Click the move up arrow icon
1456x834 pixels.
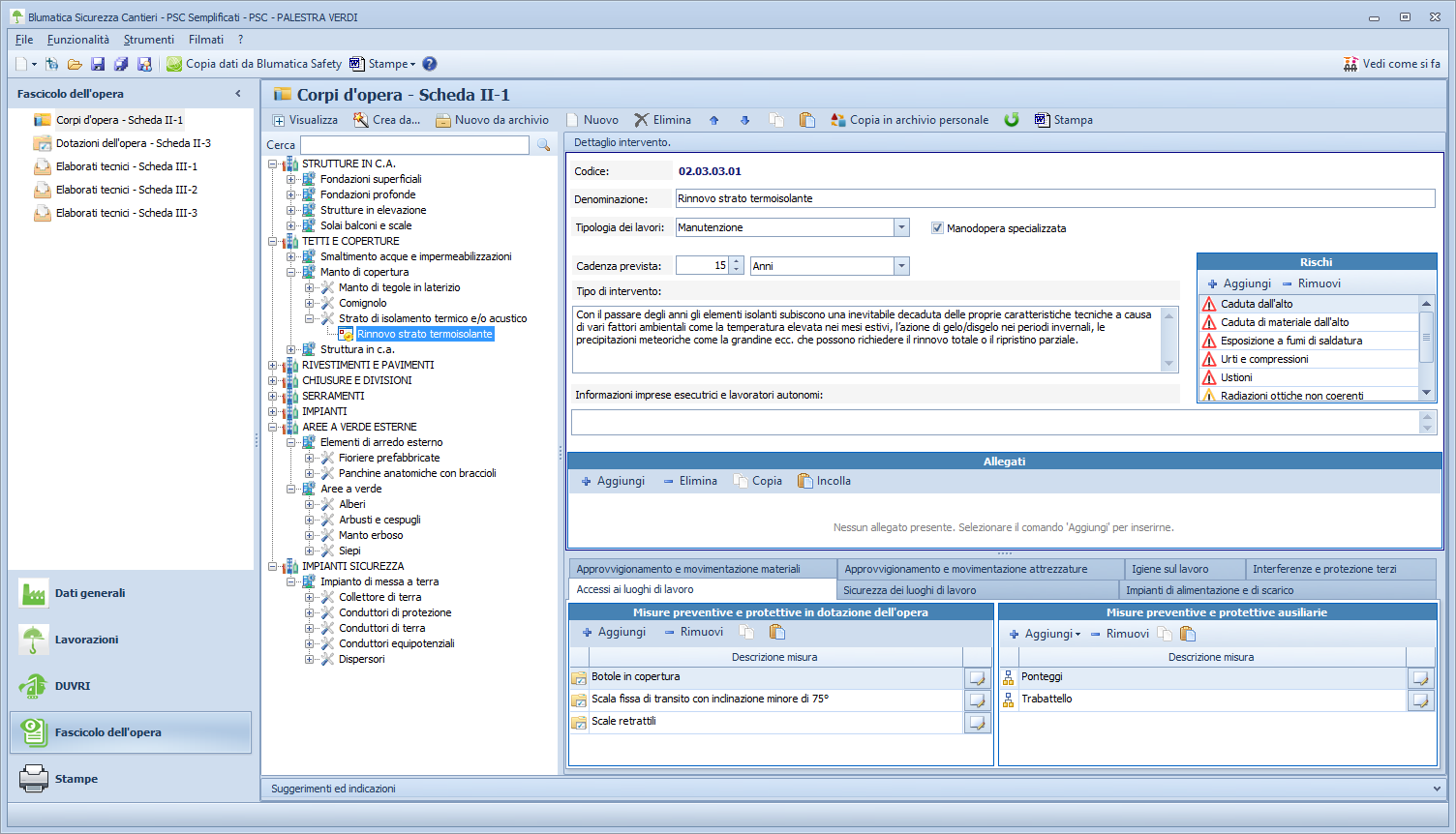[714, 120]
